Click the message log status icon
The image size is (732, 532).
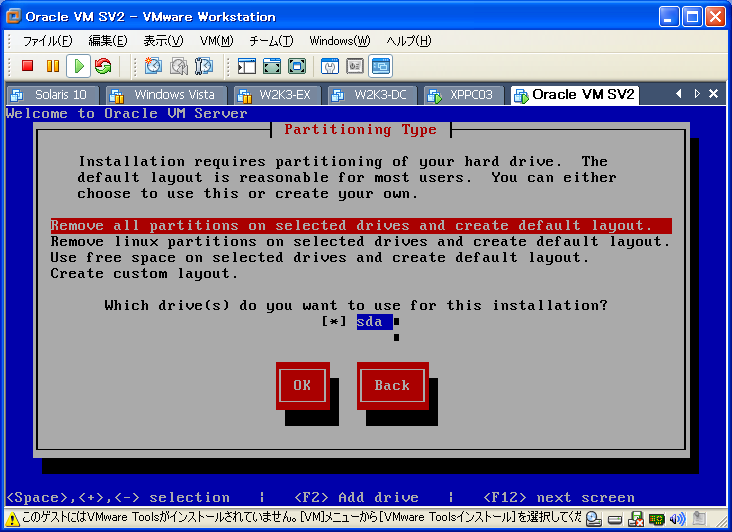pos(699,518)
